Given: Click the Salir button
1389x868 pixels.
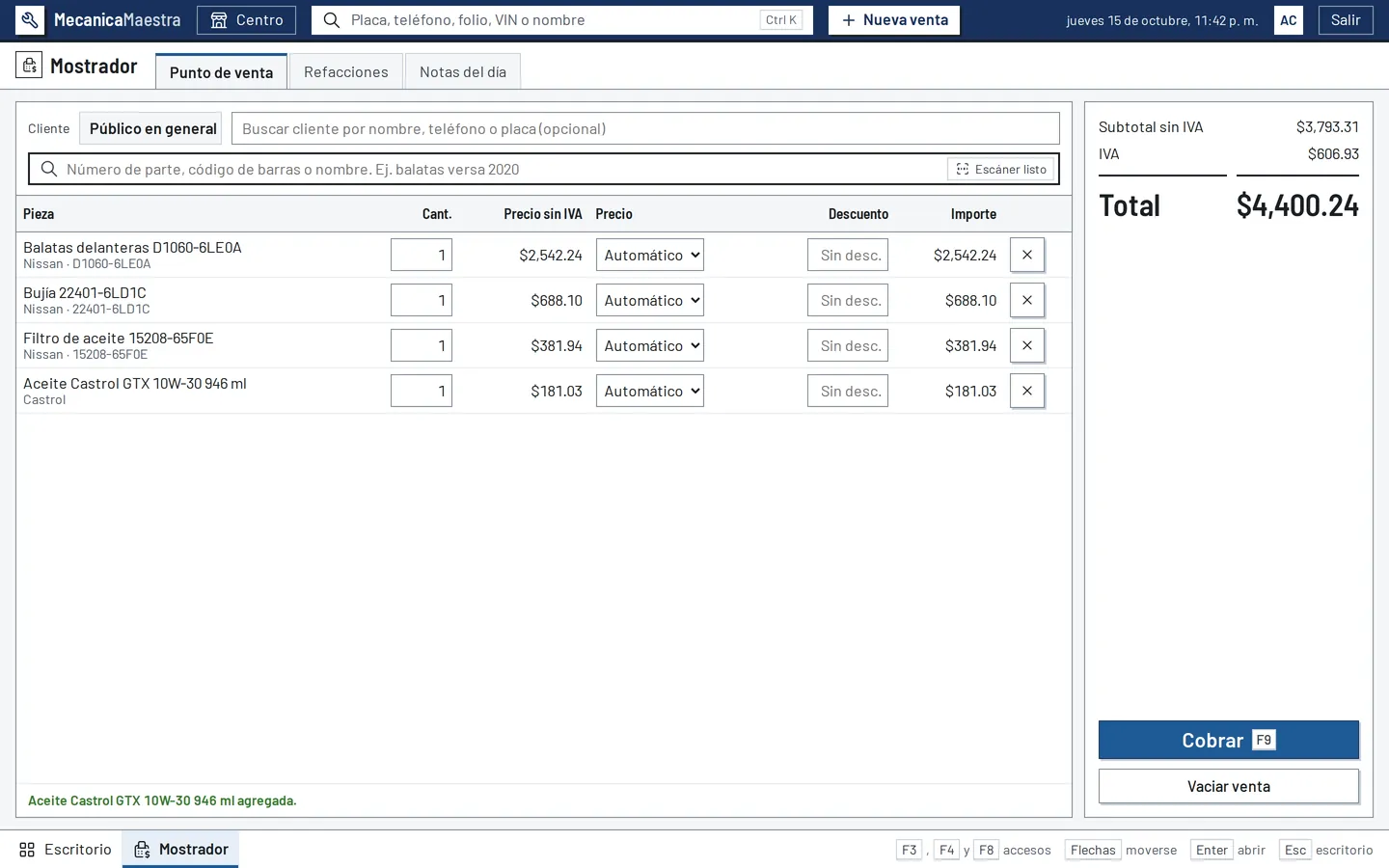Looking at the screenshot, I should [x=1346, y=20].
